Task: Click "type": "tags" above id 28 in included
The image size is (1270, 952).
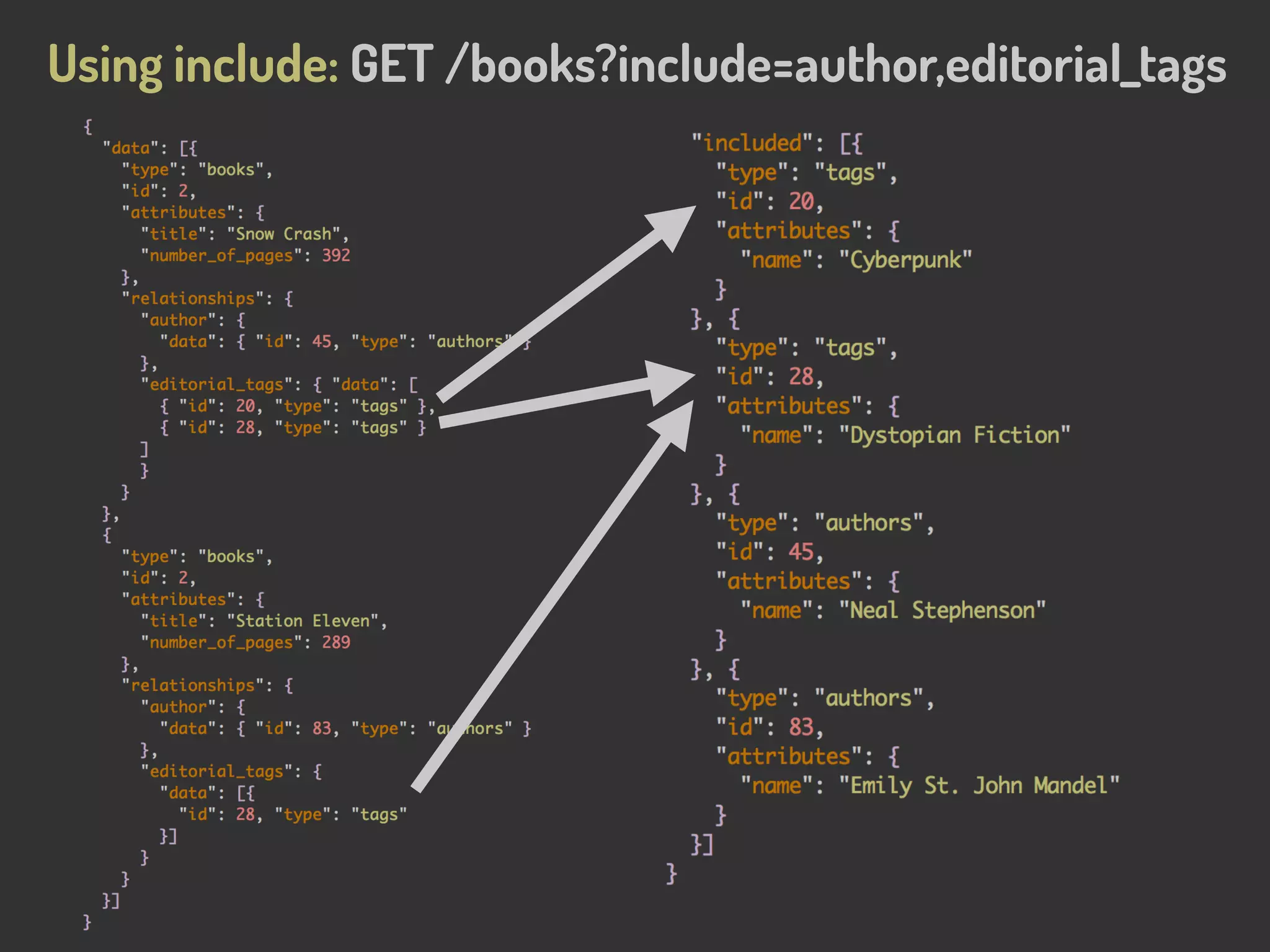Action: (807, 348)
